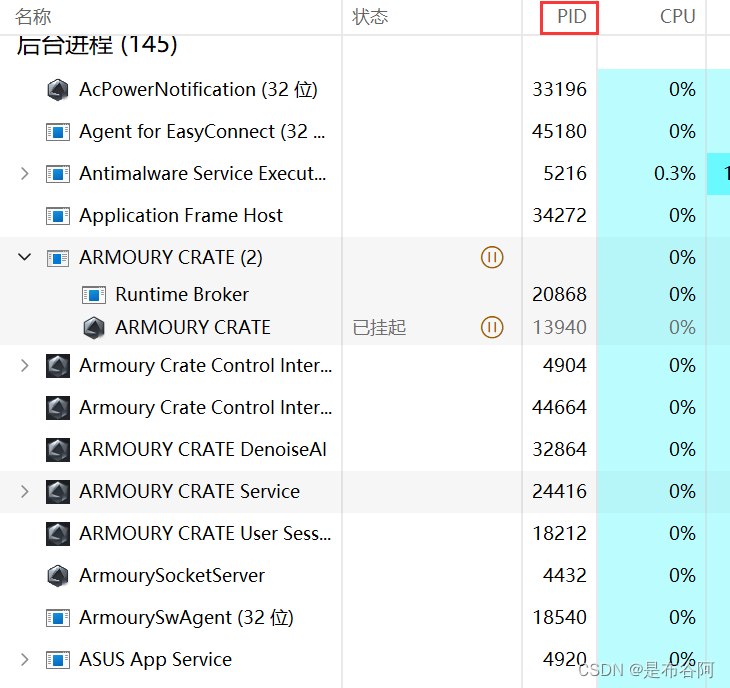The width and height of the screenshot is (730, 688).
Task: Select the suspended ARMOURY CRATE child name
Action: [x=193, y=327]
